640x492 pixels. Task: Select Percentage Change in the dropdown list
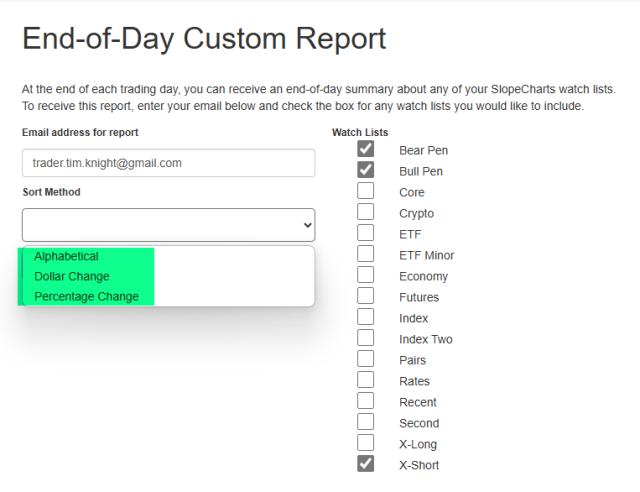click(86, 297)
